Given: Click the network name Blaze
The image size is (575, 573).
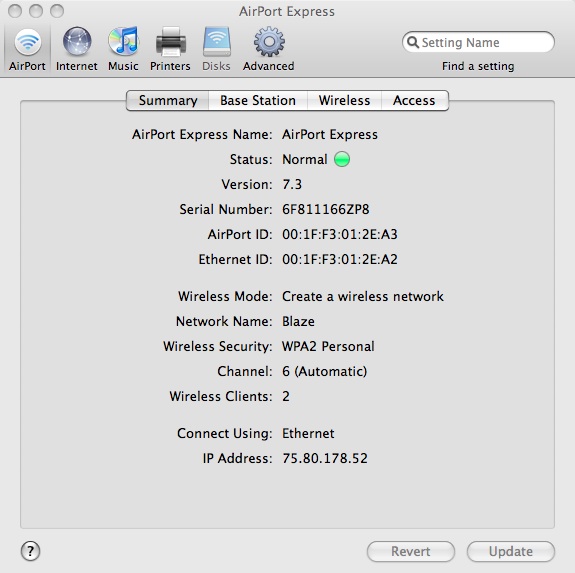Looking at the screenshot, I should (298, 322).
